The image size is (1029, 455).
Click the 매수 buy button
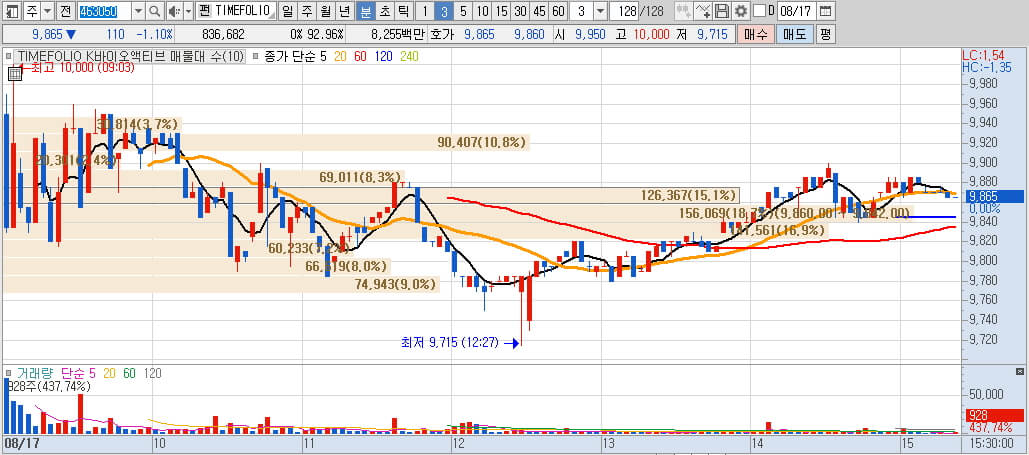[755, 34]
